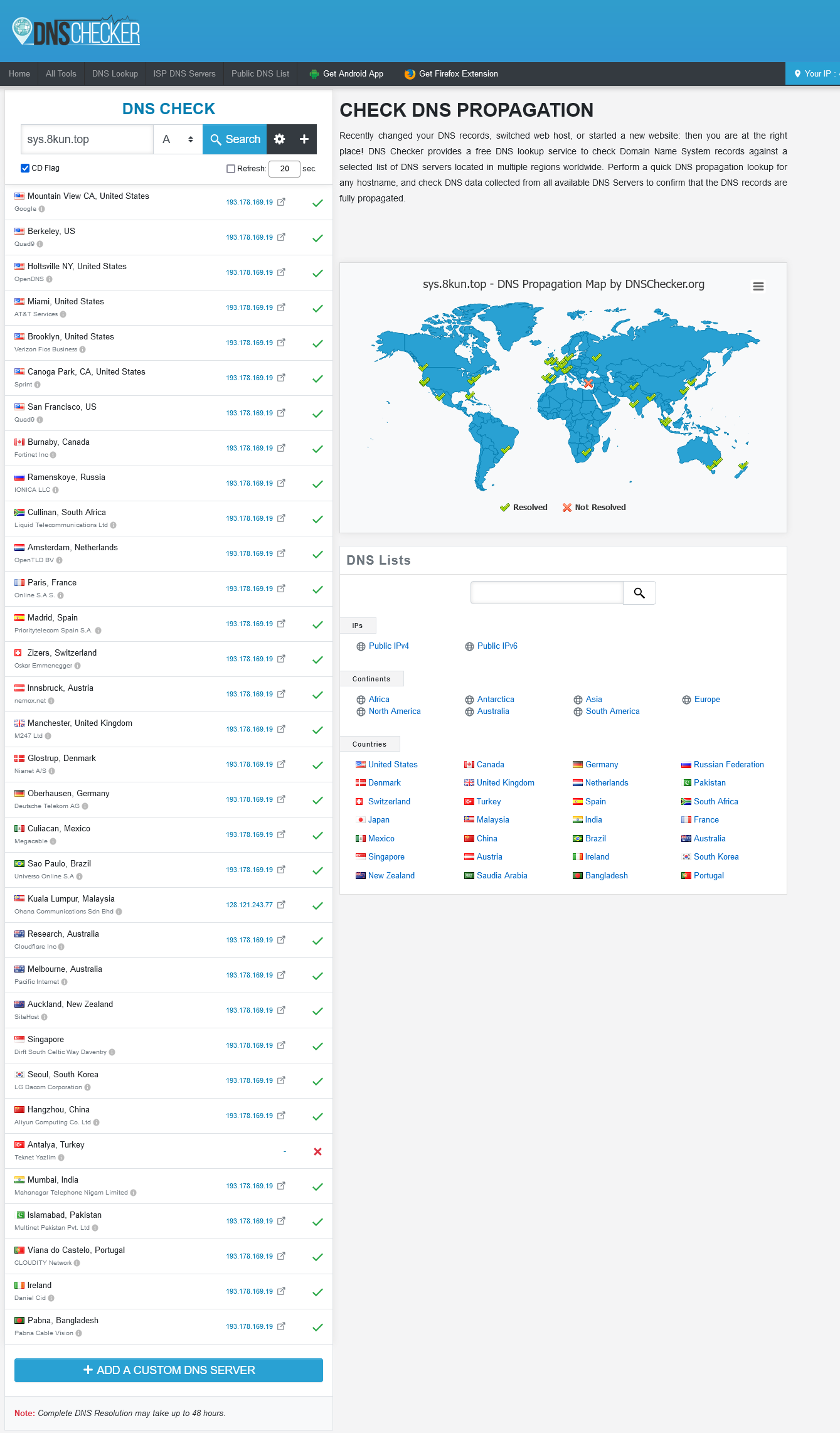Click info icon next to OpenDNS provider
The width and height of the screenshot is (840, 1433).
[50, 279]
